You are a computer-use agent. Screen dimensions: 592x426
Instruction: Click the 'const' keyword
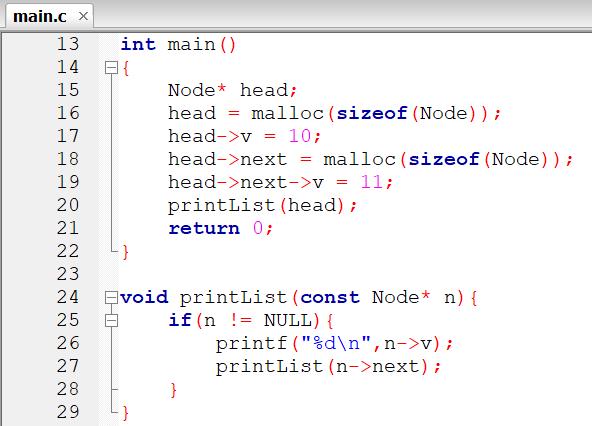[330, 298]
